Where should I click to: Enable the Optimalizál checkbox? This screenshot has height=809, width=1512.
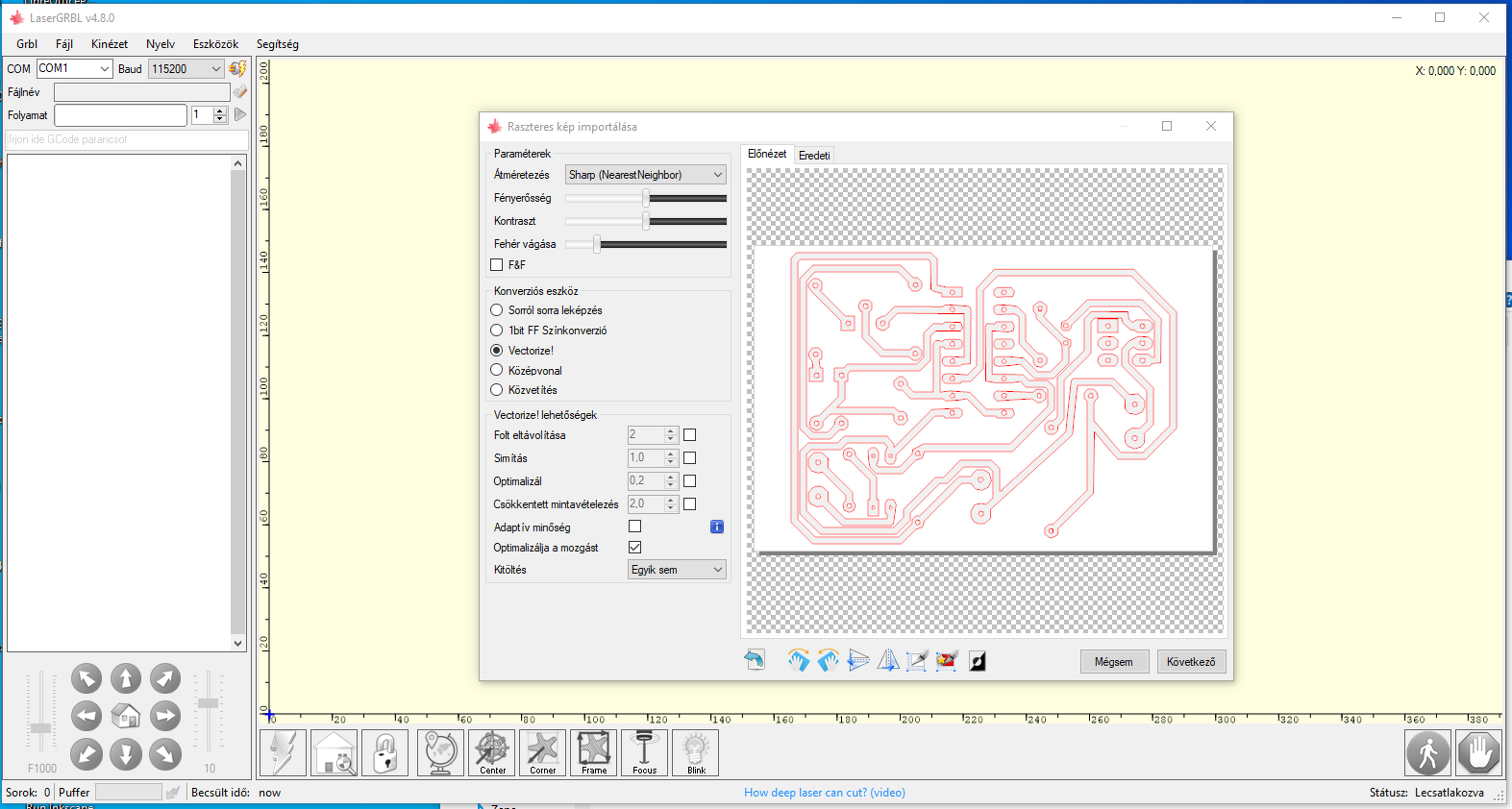pyautogui.click(x=689, y=481)
